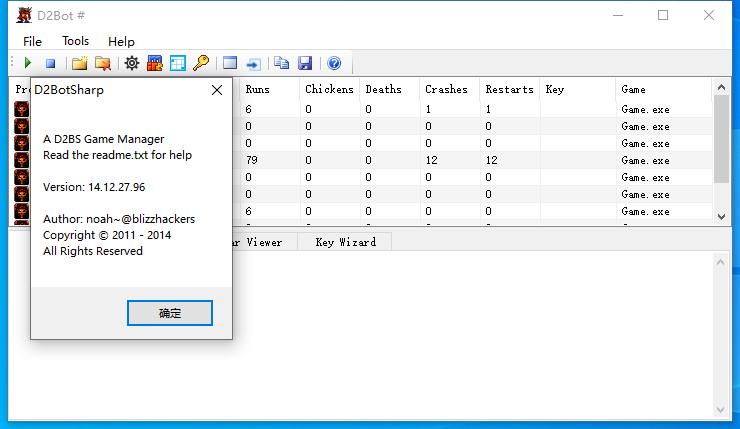
Task: Click the profile list scroll down arrow
Action: tap(721, 215)
